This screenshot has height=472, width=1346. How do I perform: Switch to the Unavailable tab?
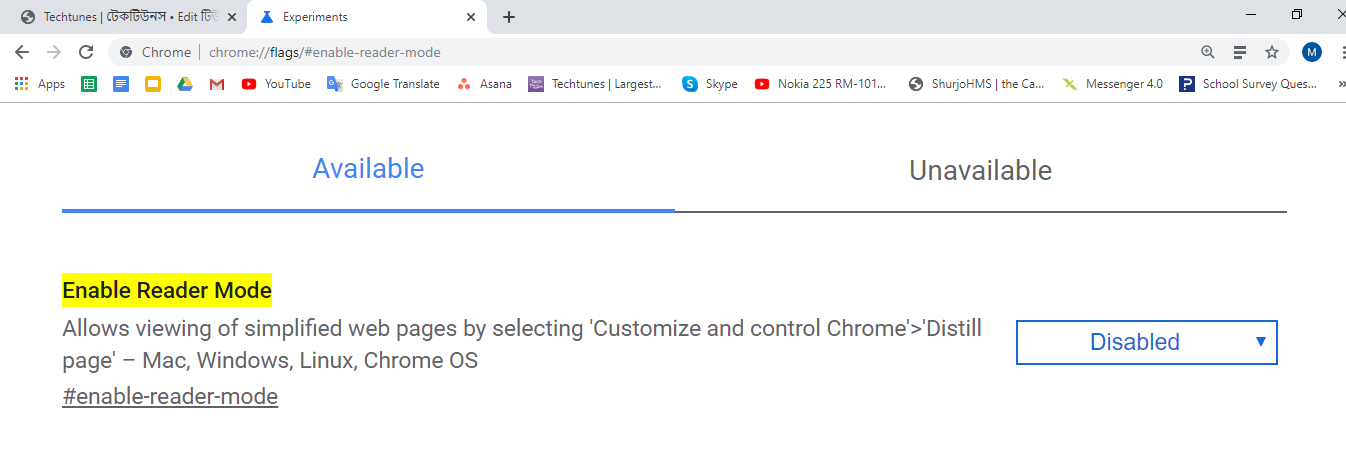coord(980,171)
